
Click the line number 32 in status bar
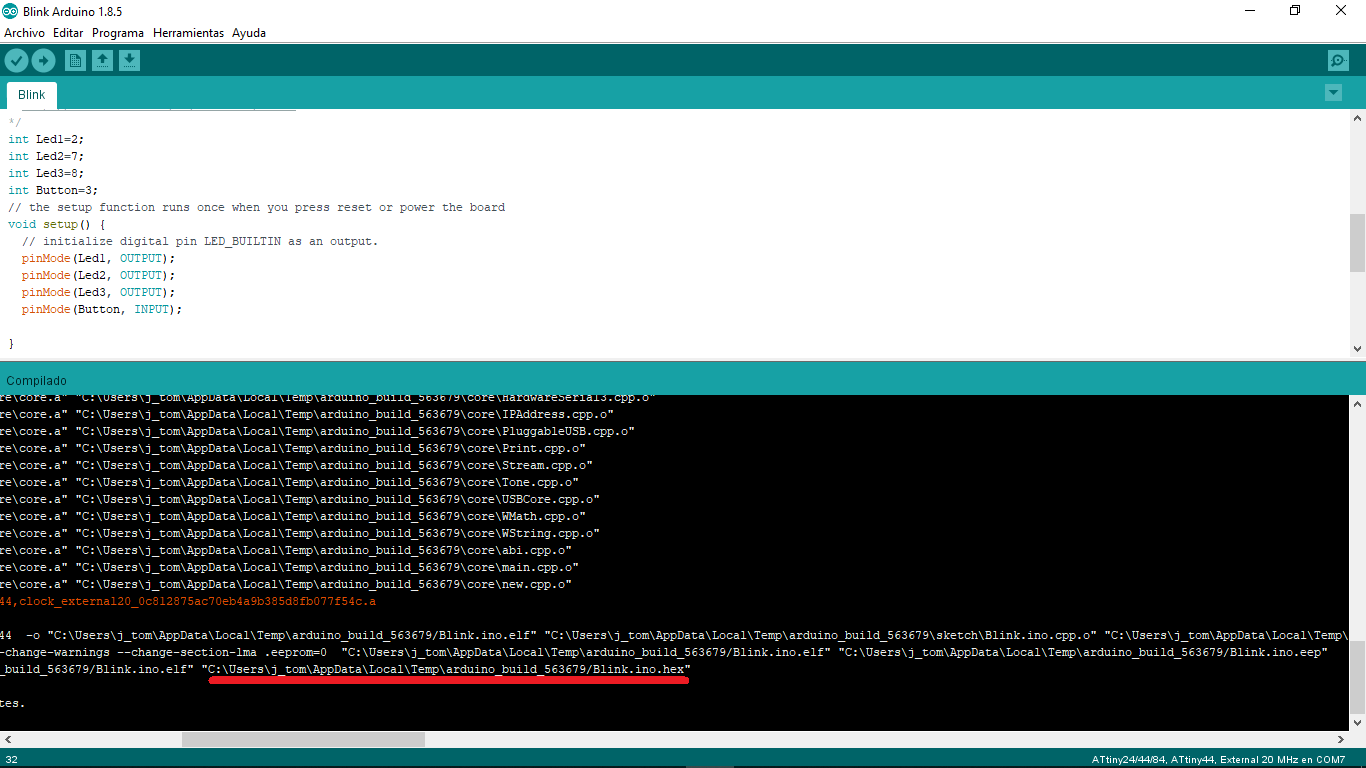coord(12,759)
